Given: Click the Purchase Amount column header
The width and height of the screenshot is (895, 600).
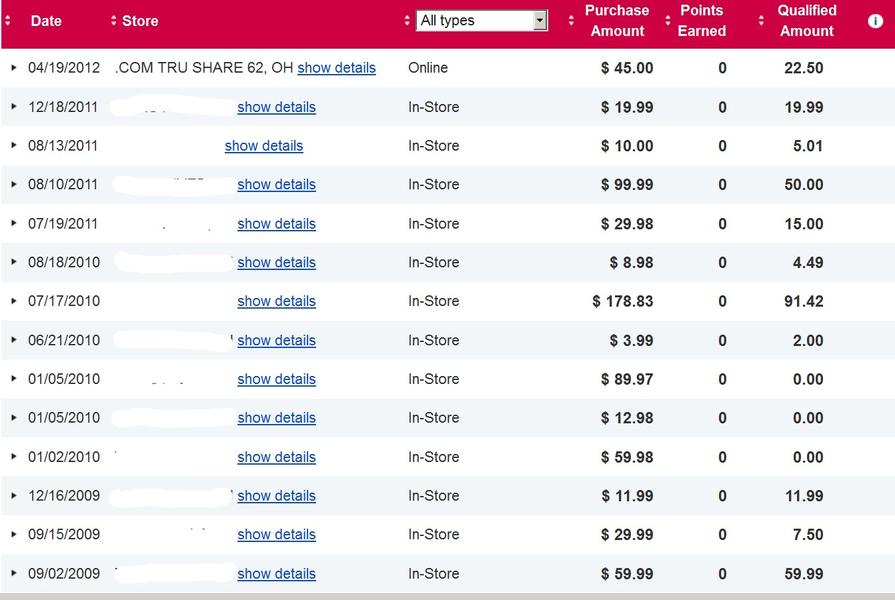Looking at the screenshot, I should (x=617, y=21).
